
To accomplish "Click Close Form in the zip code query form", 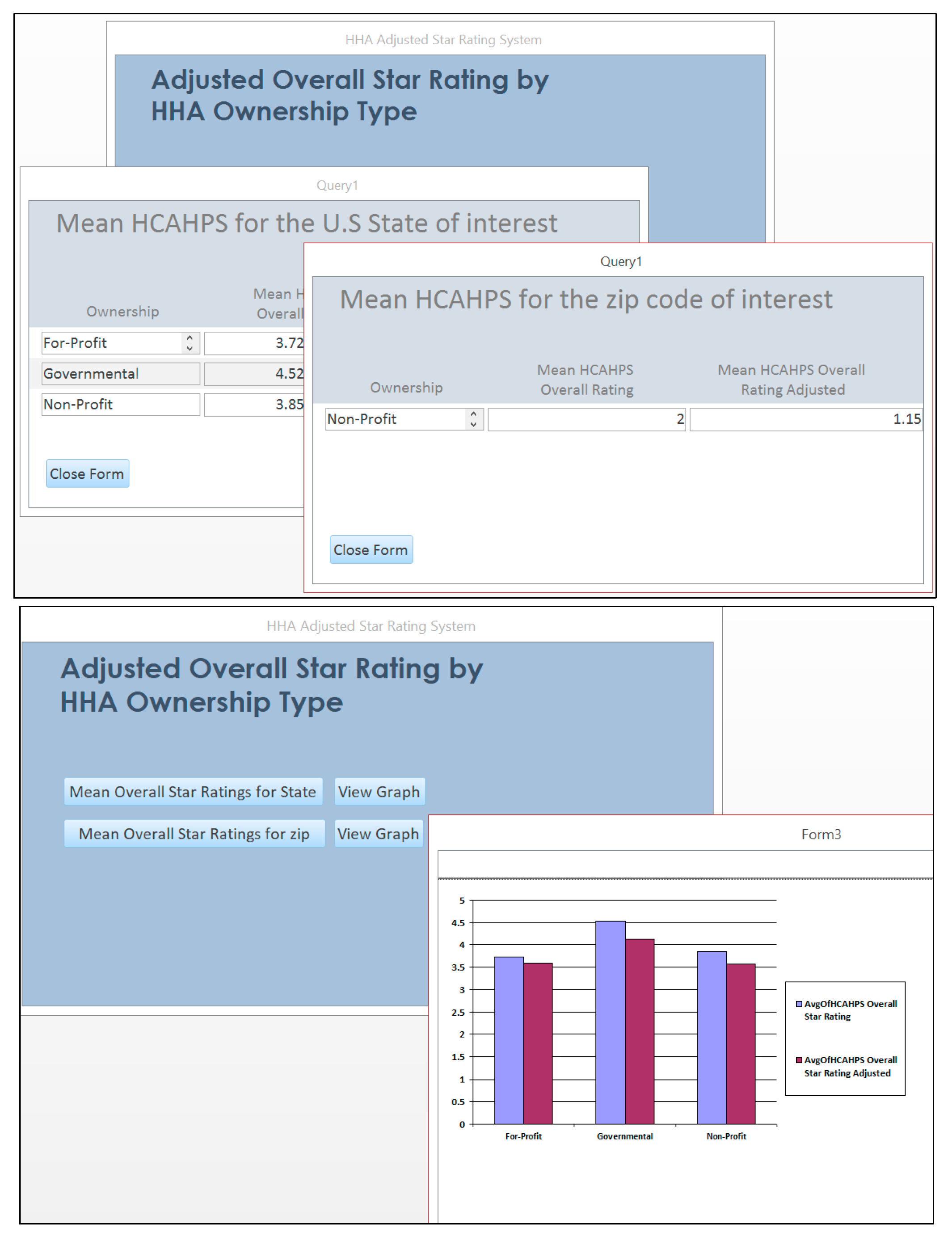I will click(x=371, y=549).
